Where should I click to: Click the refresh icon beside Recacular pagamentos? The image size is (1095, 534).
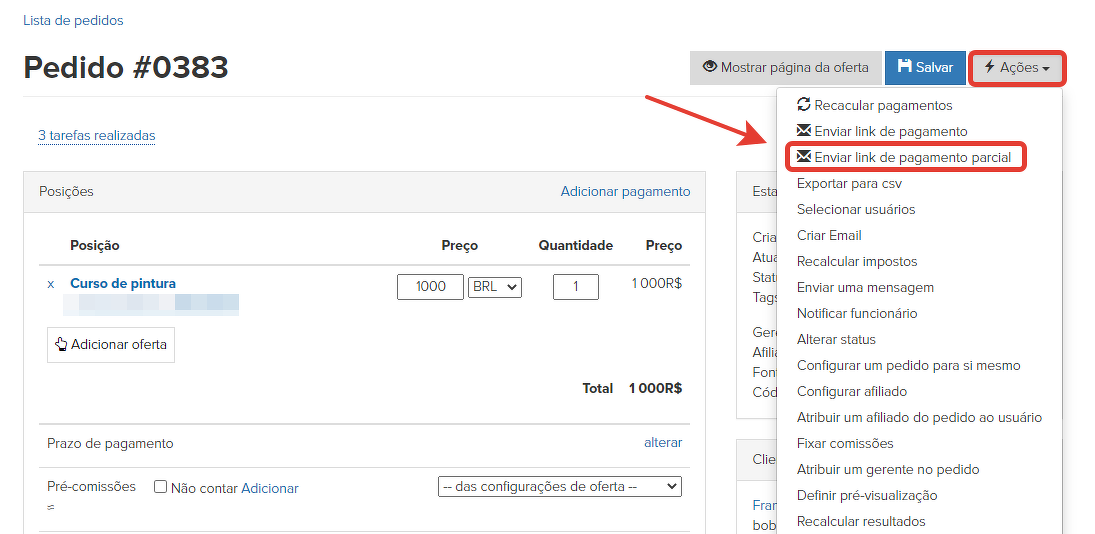coord(804,105)
